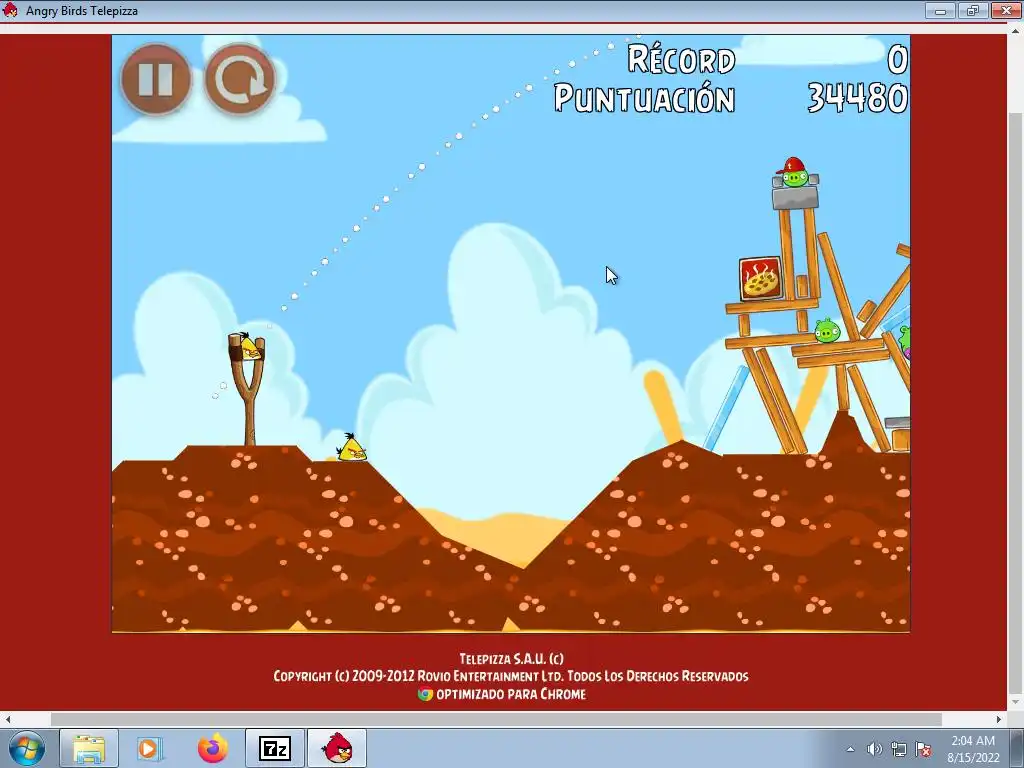Click the pig wearing the red cap
Screen dimensions: 1024x768
click(794, 172)
